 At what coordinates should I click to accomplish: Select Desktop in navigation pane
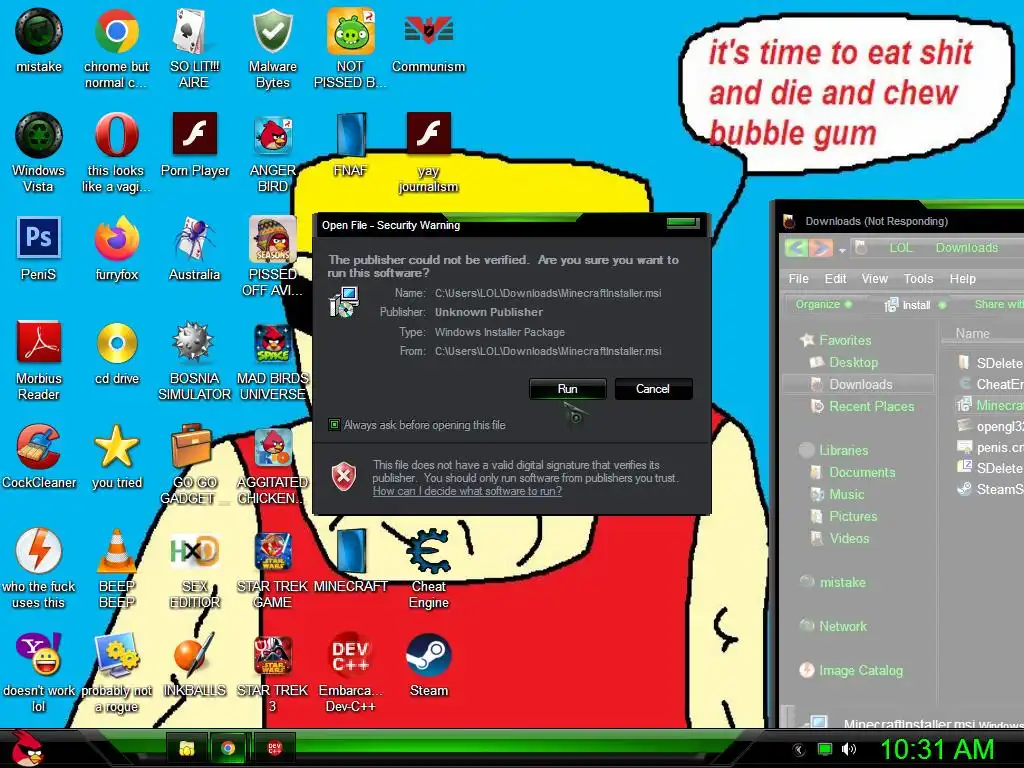tap(844, 362)
